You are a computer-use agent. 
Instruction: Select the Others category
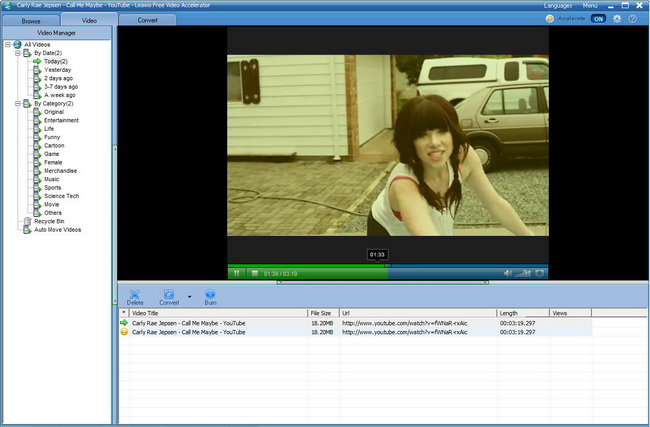(53, 213)
